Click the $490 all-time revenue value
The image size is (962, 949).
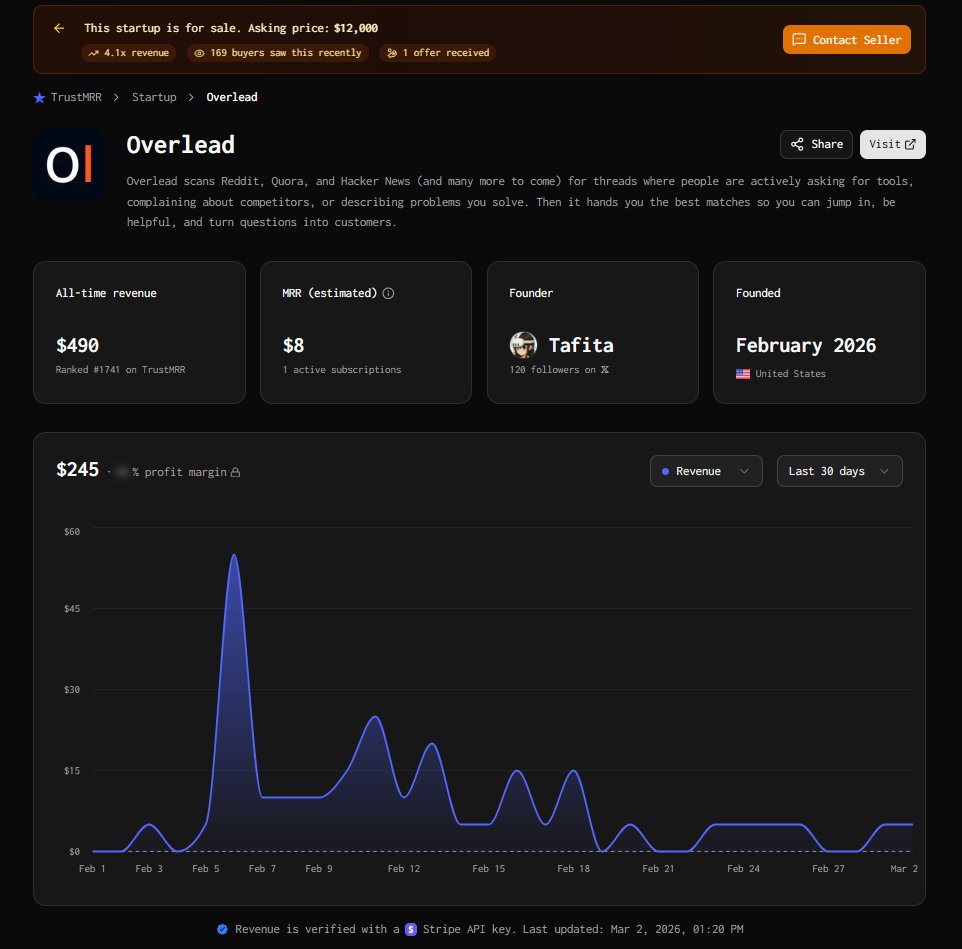pyautogui.click(x=77, y=345)
